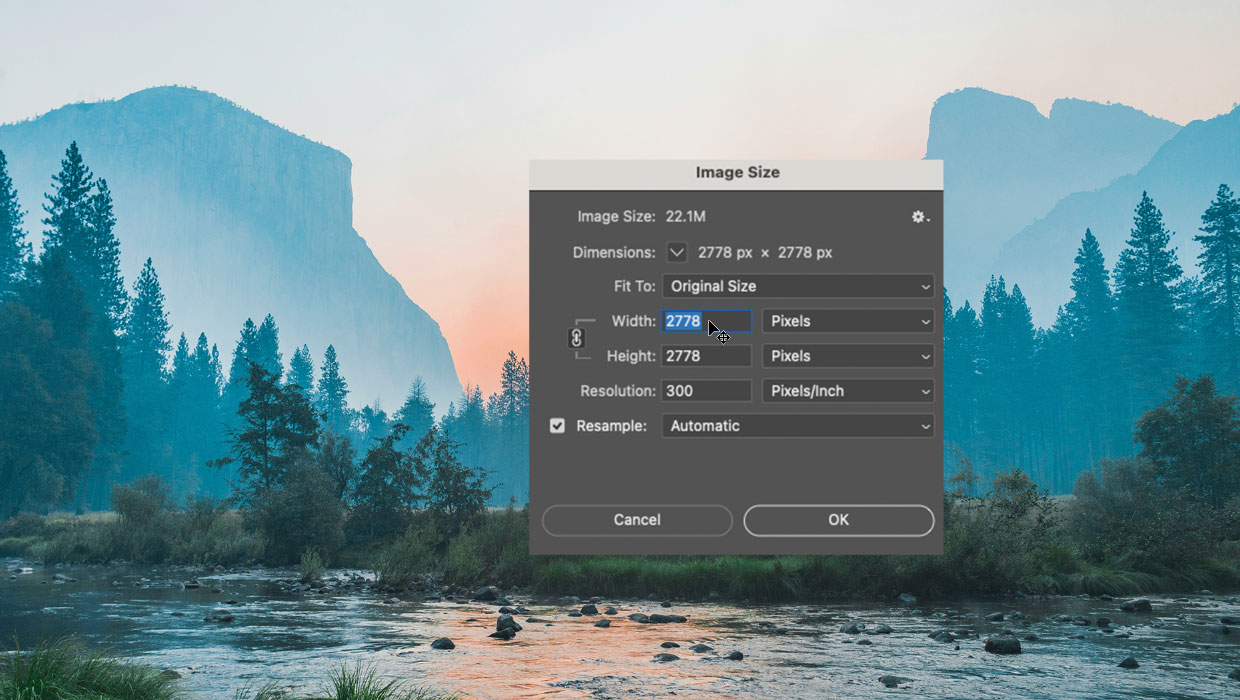
Task: Open the Height units Pixels dropdown
Action: pyautogui.click(x=848, y=356)
